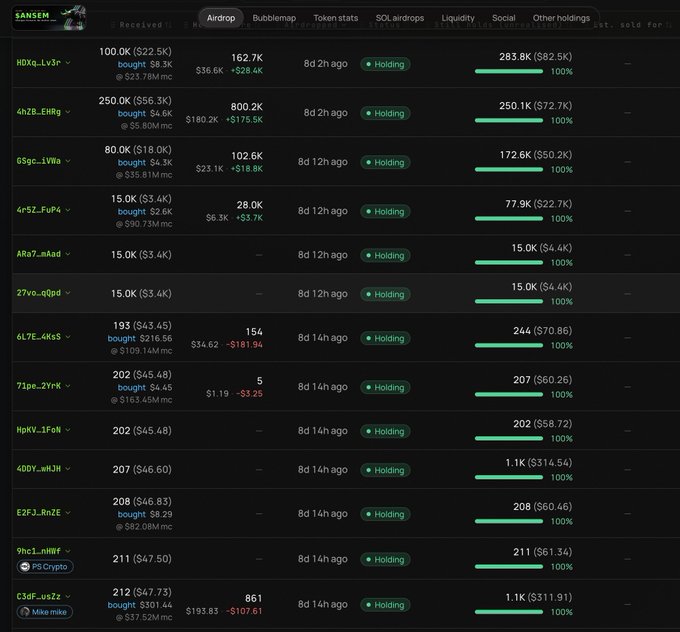Click '1.1K ($314.54)' holdings value
This screenshot has width=680, height=632.
[538, 463]
